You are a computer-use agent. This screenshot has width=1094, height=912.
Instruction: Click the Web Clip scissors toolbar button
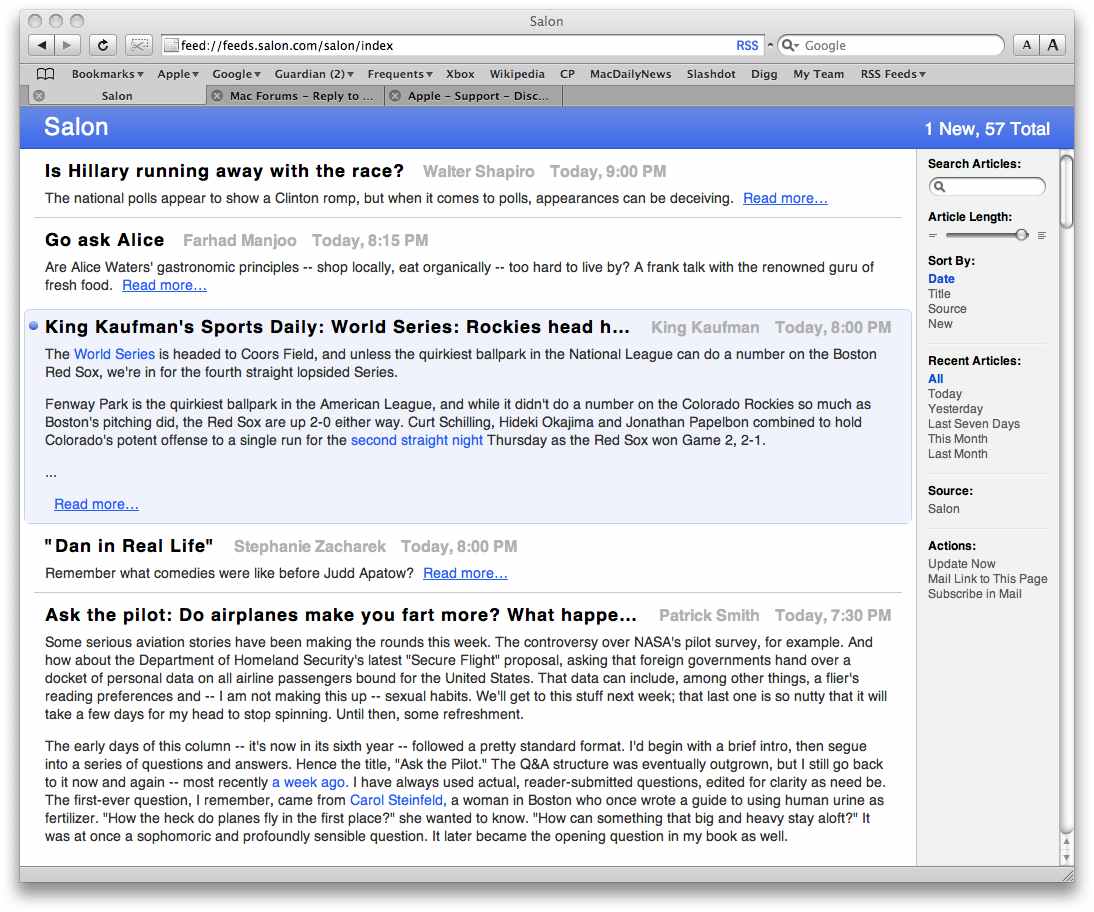(x=139, y=45)
